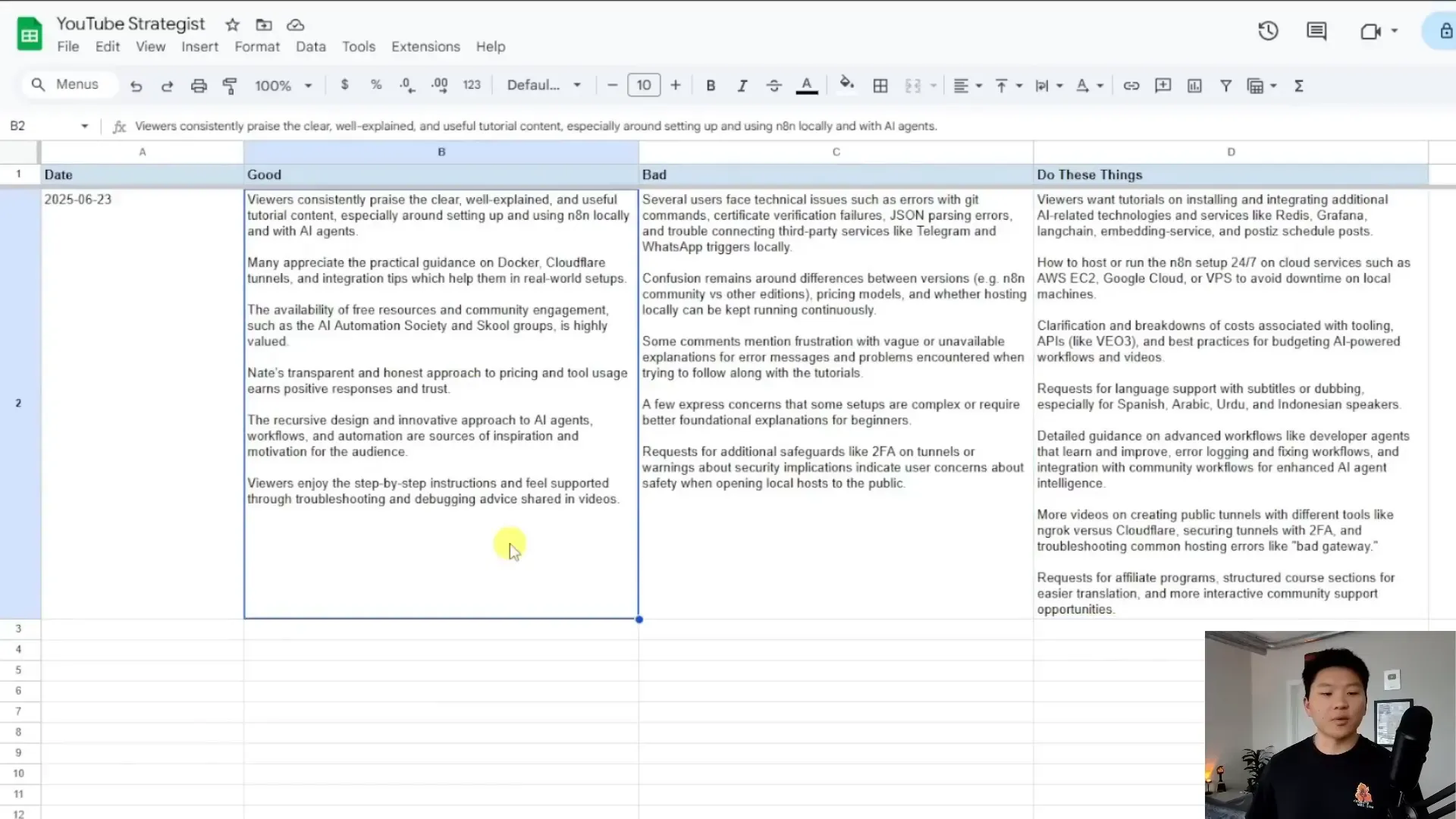Open the Extensions menu
This screenshot has width=1456, height=819.
425,46
